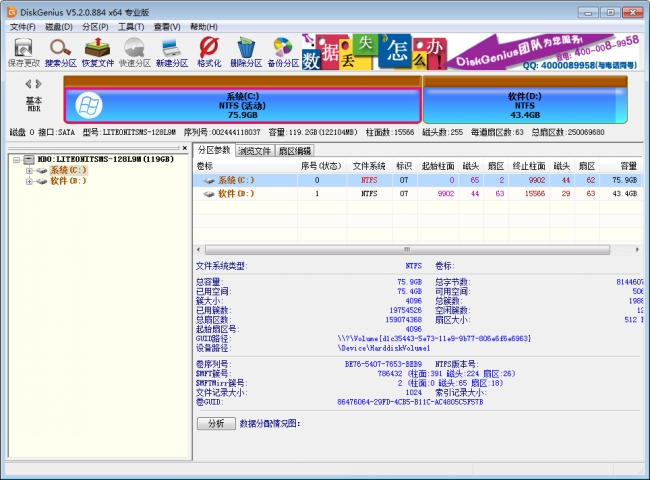This screenshot has height=480, width=650.
Task: Click the volume serial BE76-5407-7653-BEB9
Action: [383, 364]
